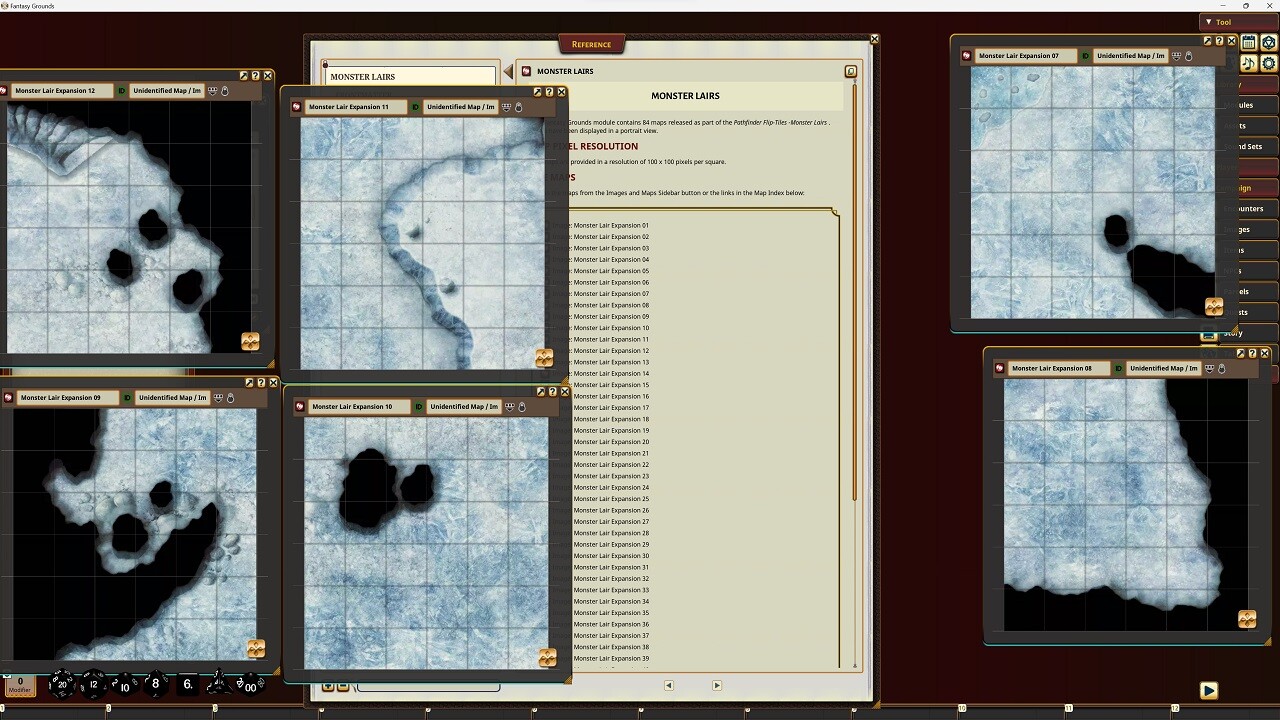Open the polyhedral dice color icon
The height and width of the screenshot is (720, 1280).
pos(1269,43)
